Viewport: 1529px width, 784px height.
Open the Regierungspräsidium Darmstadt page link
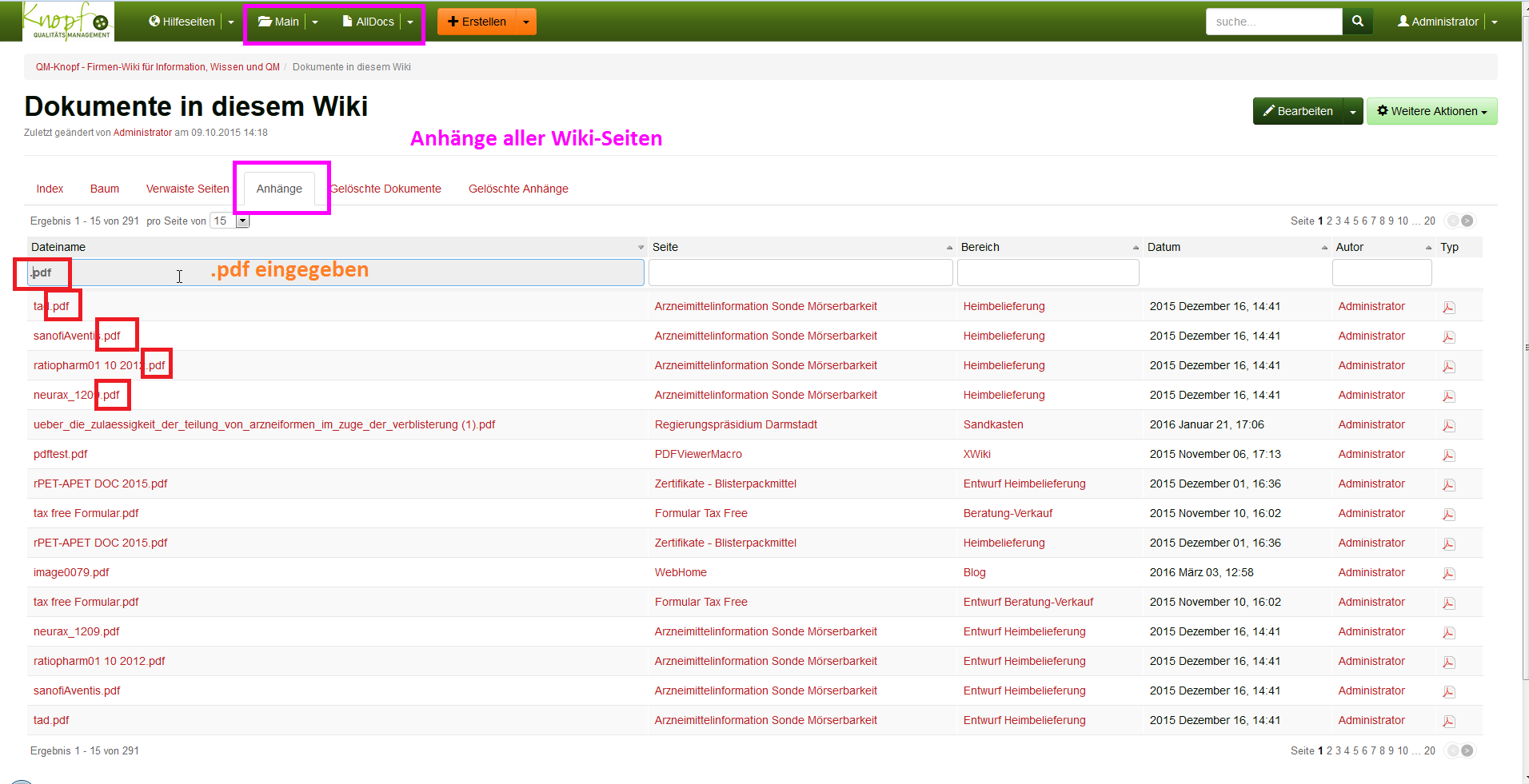coord(736,424)
